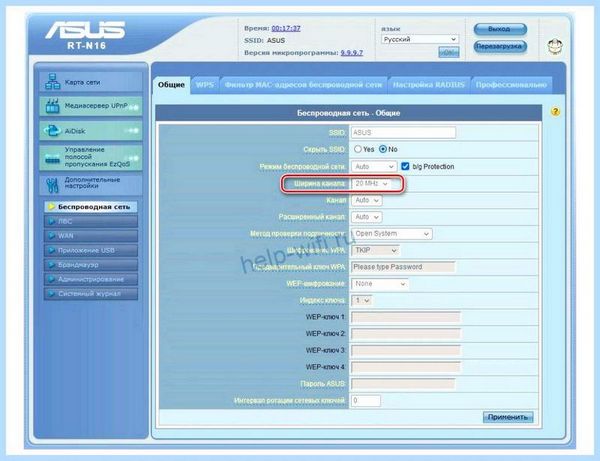Open the Беспроводная сеть menu item

91,207
